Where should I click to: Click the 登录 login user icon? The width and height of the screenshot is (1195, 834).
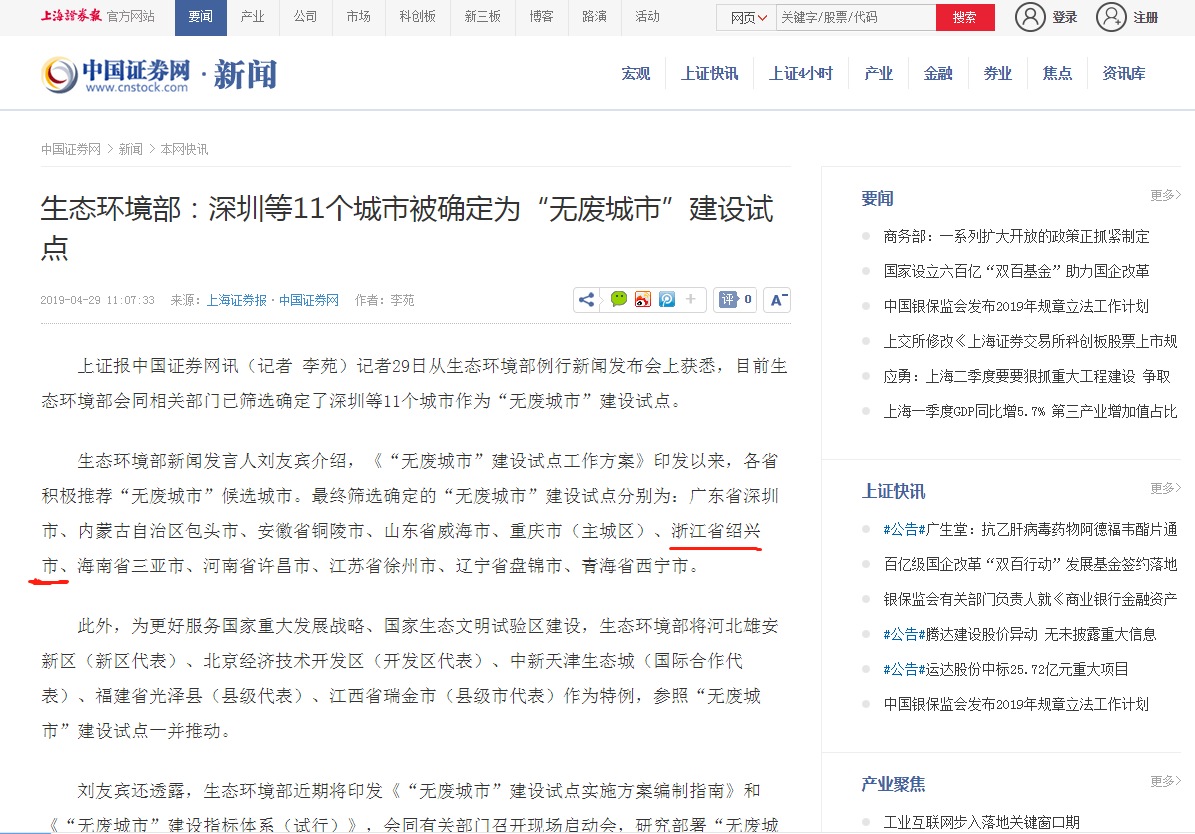[1030, 17]
